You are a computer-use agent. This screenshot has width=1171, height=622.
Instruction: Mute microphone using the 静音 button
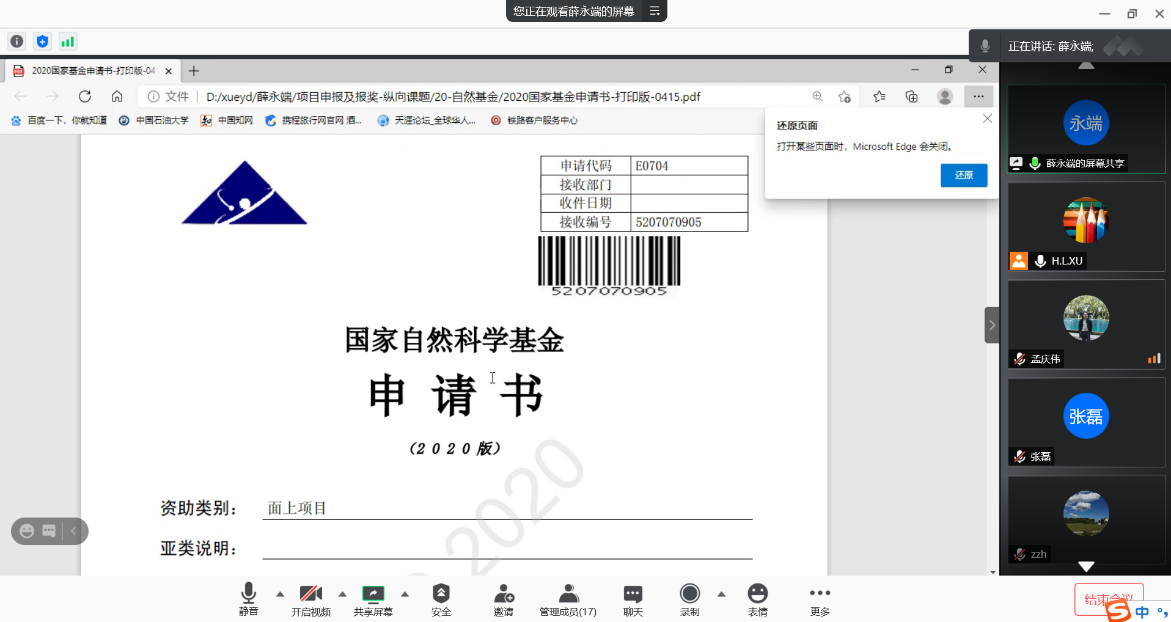tap(248, 599)
